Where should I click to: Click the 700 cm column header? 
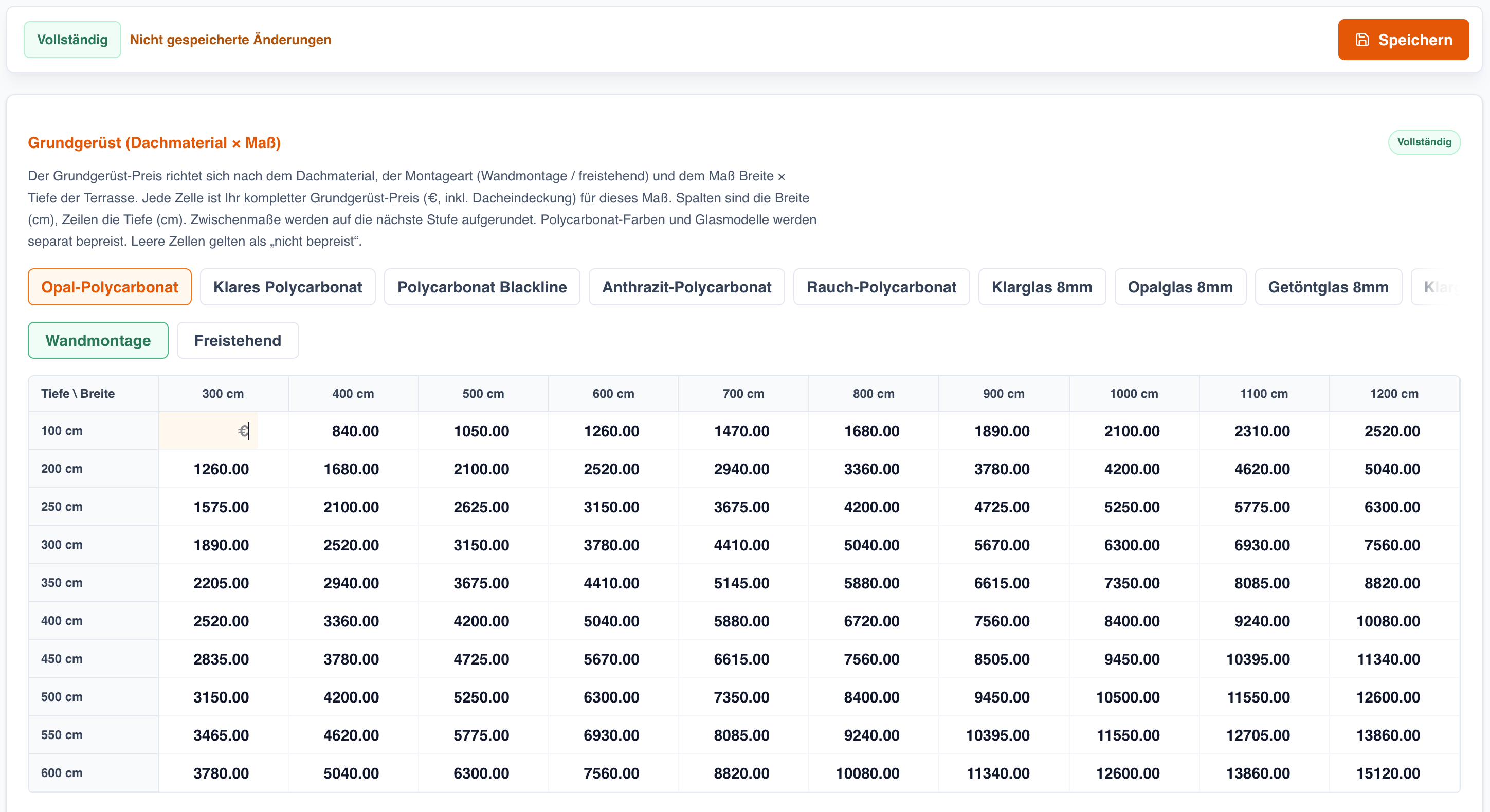tap(743, 393)
